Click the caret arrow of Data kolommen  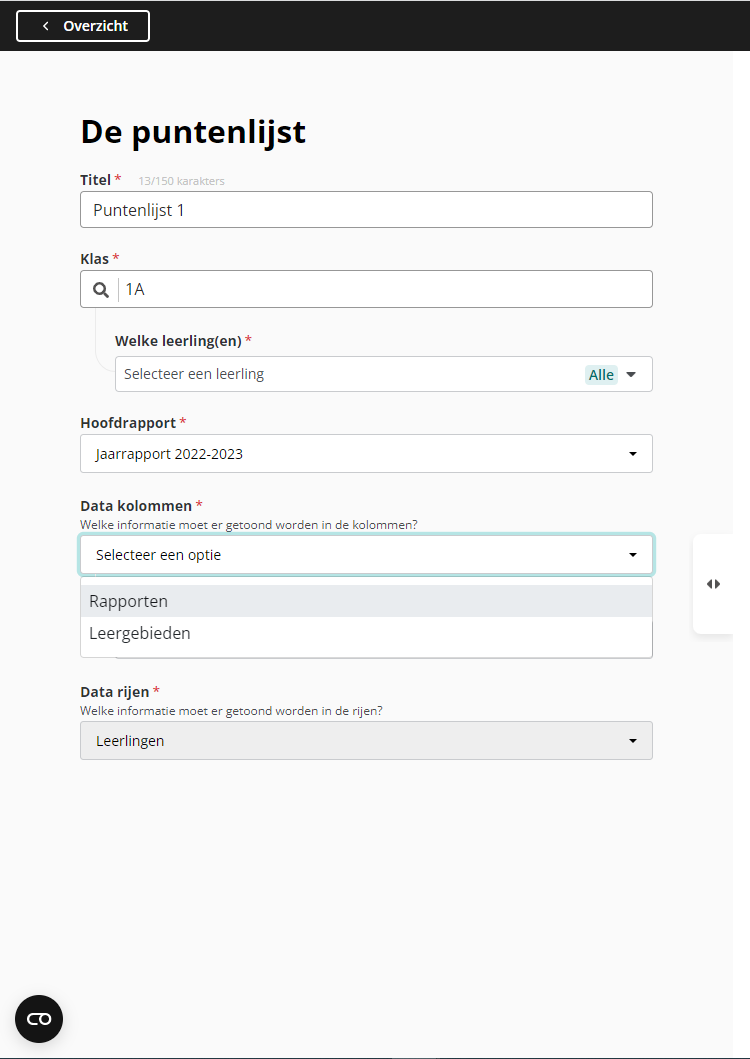[x=633, y=555]
